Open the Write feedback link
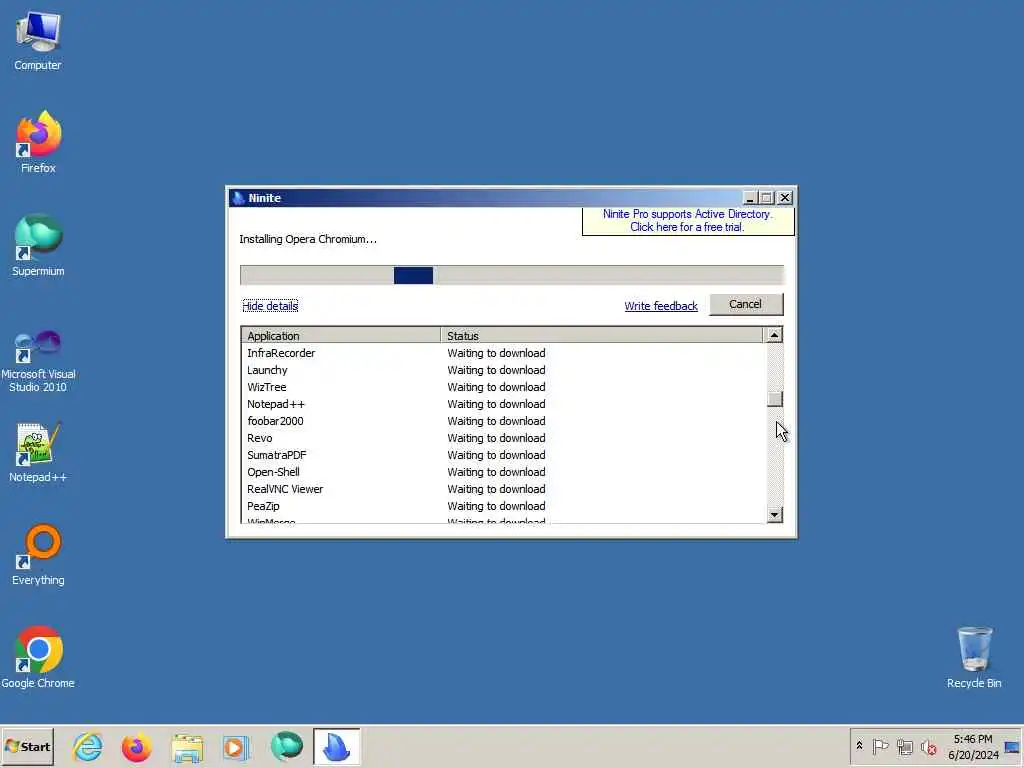The width and height of the screenshot is (1024, 768). (660, 306)
